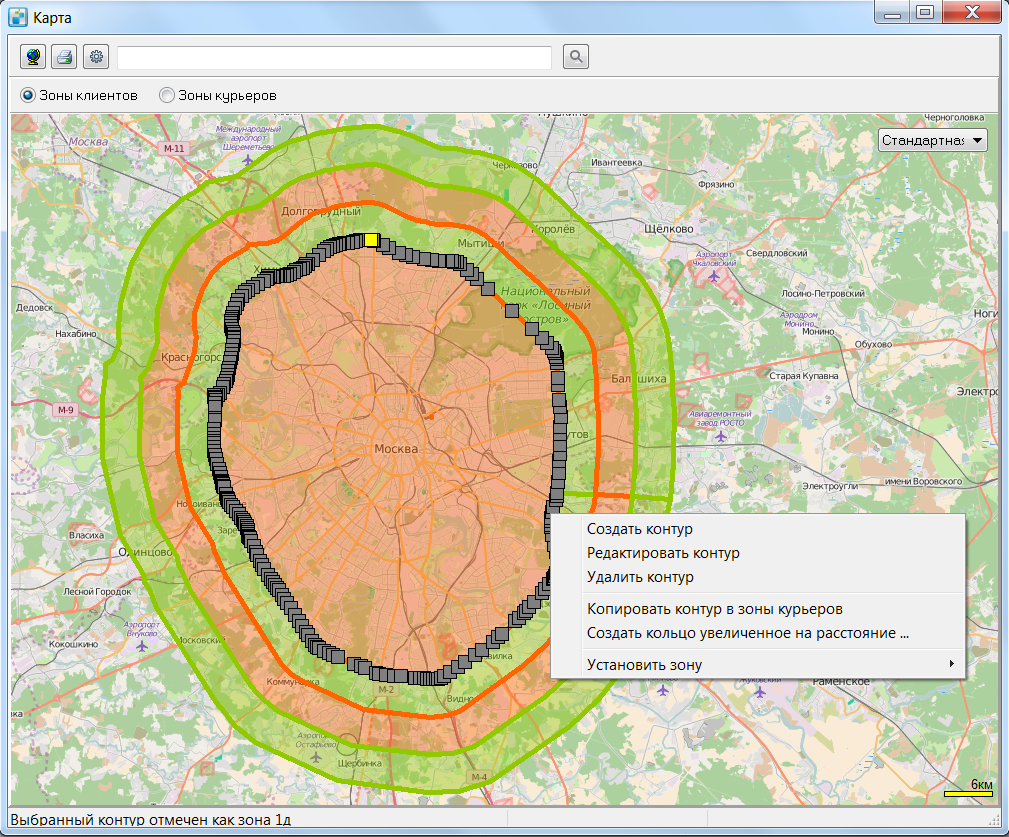Click the Шереметьево airport plane icon
This screenshot has width=1009, height=837.
(x=248, y=159)
